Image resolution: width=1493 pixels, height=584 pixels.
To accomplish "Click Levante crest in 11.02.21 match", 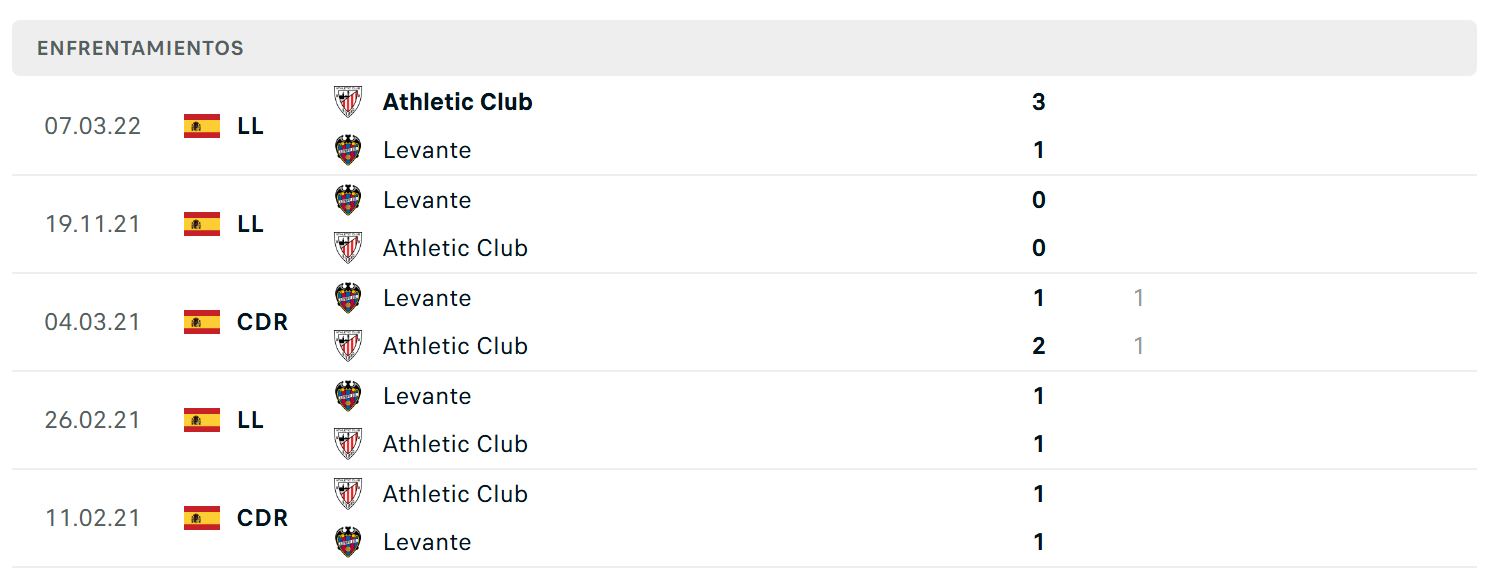I will [348, 542].
